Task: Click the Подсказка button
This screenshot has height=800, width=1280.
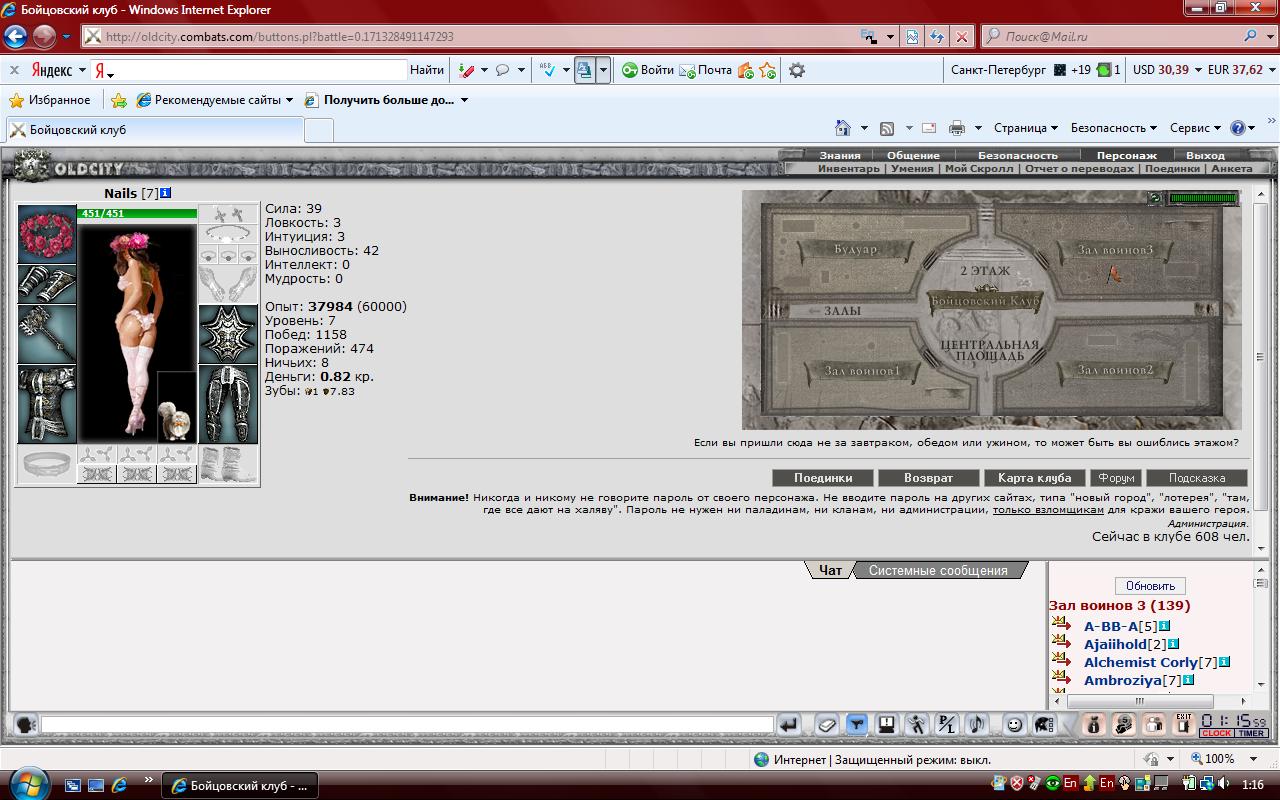Action: pyautogui.click(x=1196, y=478)
